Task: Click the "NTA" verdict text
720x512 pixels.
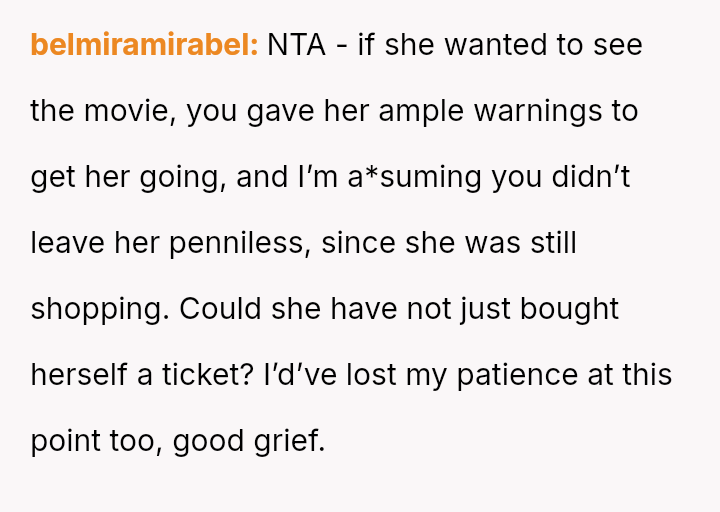Action: pos(296,45)
